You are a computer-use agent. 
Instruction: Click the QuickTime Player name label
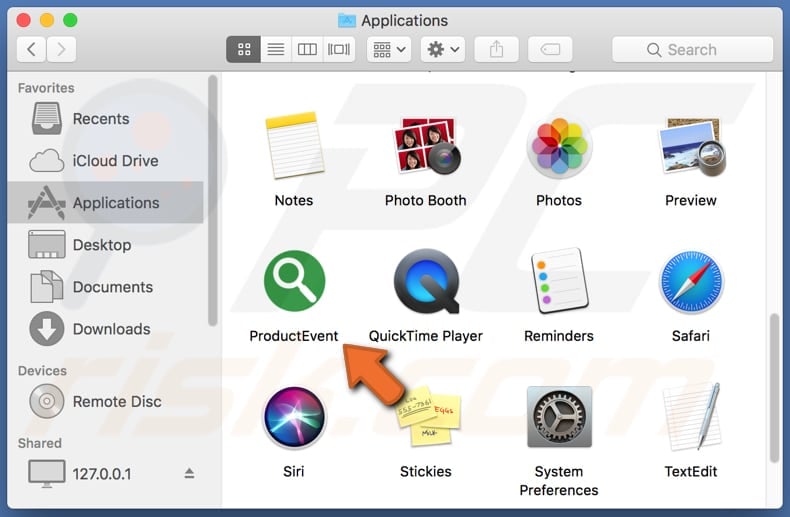pyautogui.click(x=426, y=336)
